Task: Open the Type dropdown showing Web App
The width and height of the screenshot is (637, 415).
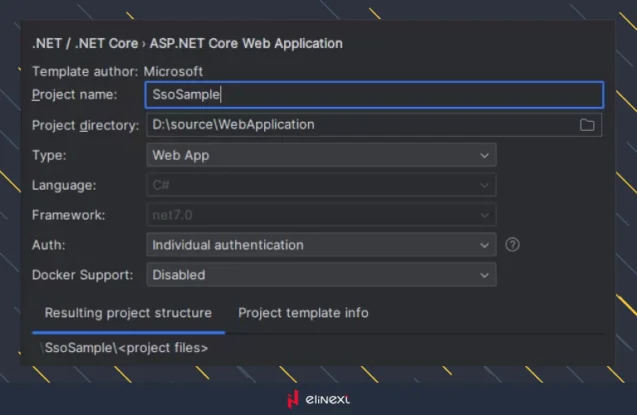Action: [x=321, y=155]
